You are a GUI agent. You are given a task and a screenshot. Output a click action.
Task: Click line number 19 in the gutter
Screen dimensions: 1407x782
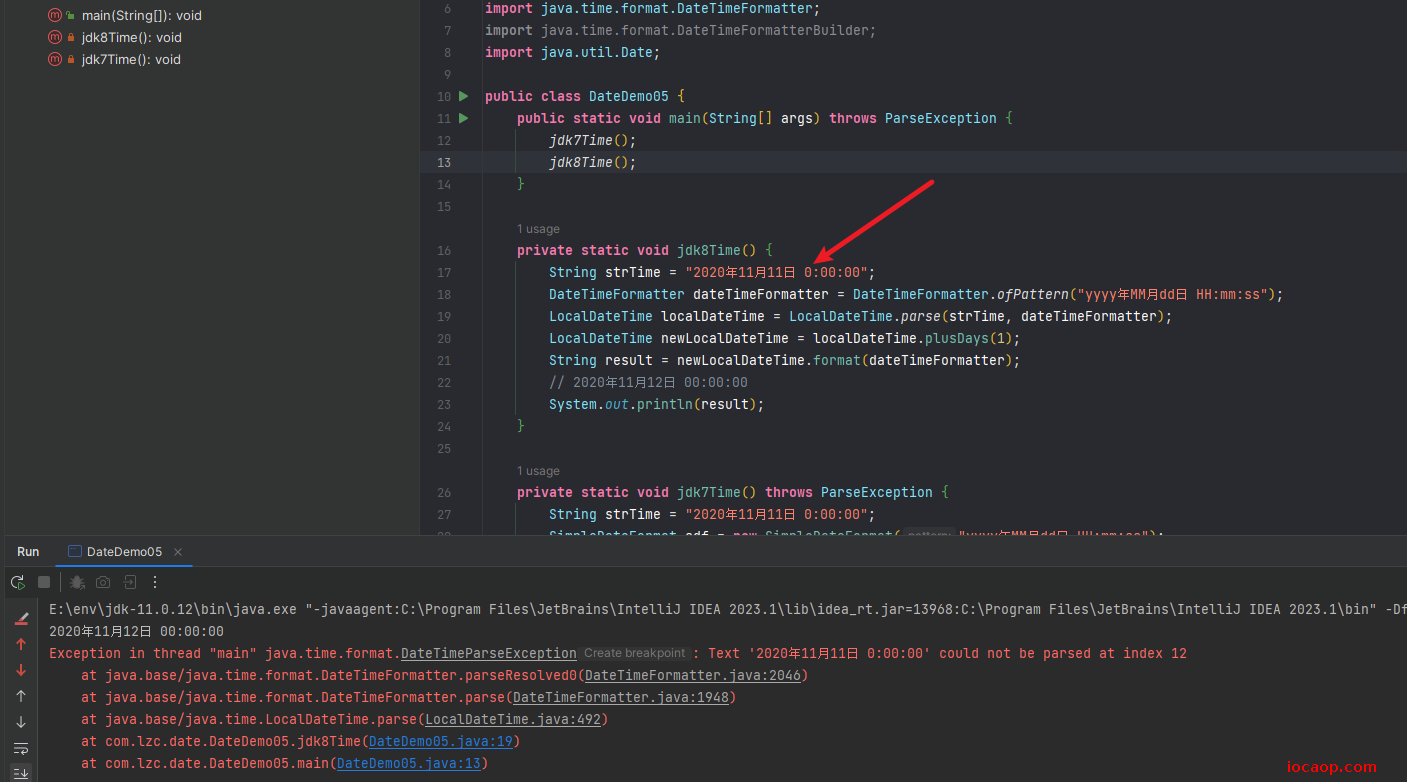coord(444,316)
